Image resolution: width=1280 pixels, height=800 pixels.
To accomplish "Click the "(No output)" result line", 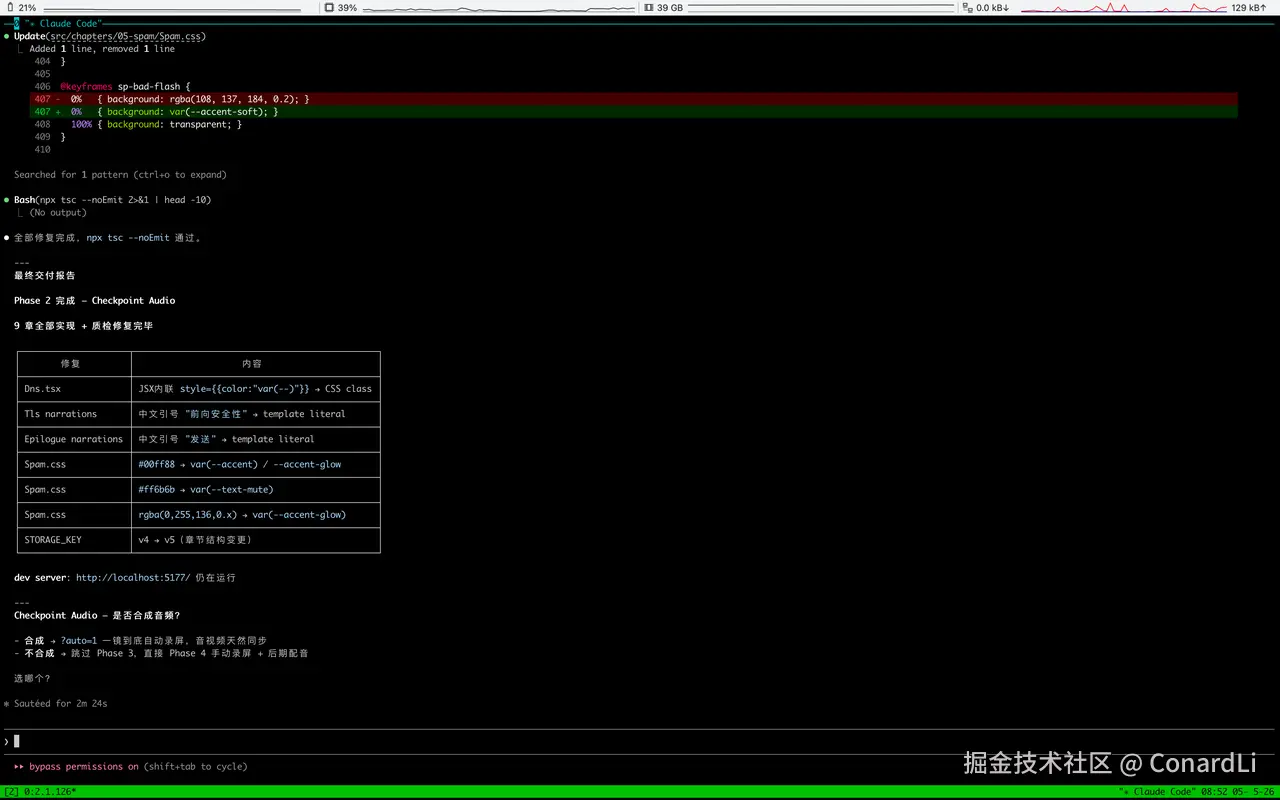I will pos(58,212).
